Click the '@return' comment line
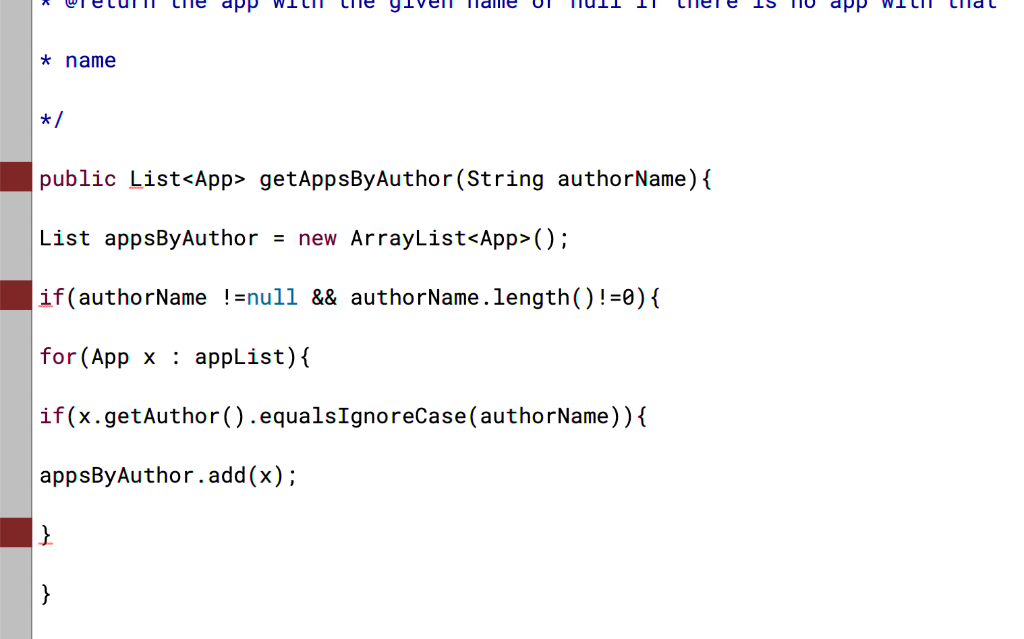This screenshot has height=639, width=1024. pos(519,5)
